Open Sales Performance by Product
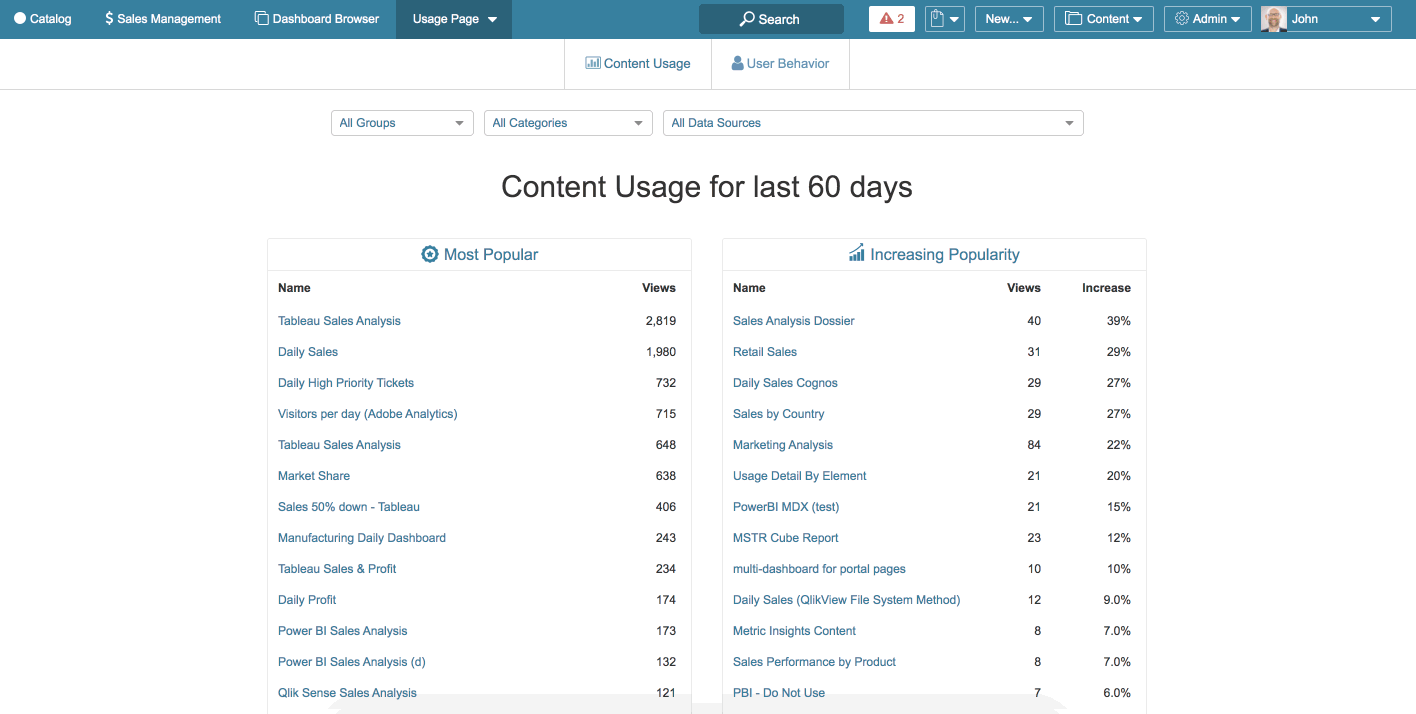The image size is (1416, 714). (x=814, y=662)
